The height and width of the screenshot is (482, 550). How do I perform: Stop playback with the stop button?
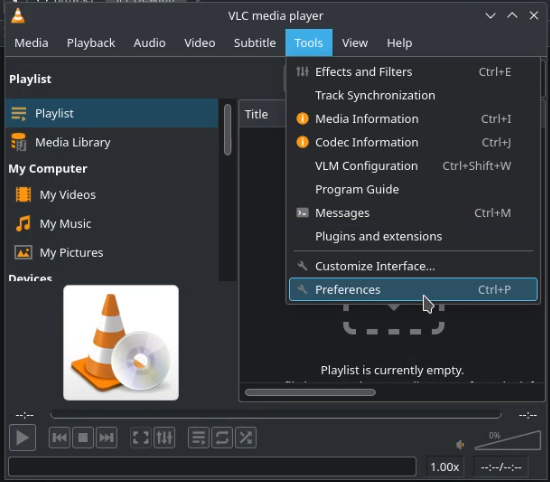click(x=83, y=437)
